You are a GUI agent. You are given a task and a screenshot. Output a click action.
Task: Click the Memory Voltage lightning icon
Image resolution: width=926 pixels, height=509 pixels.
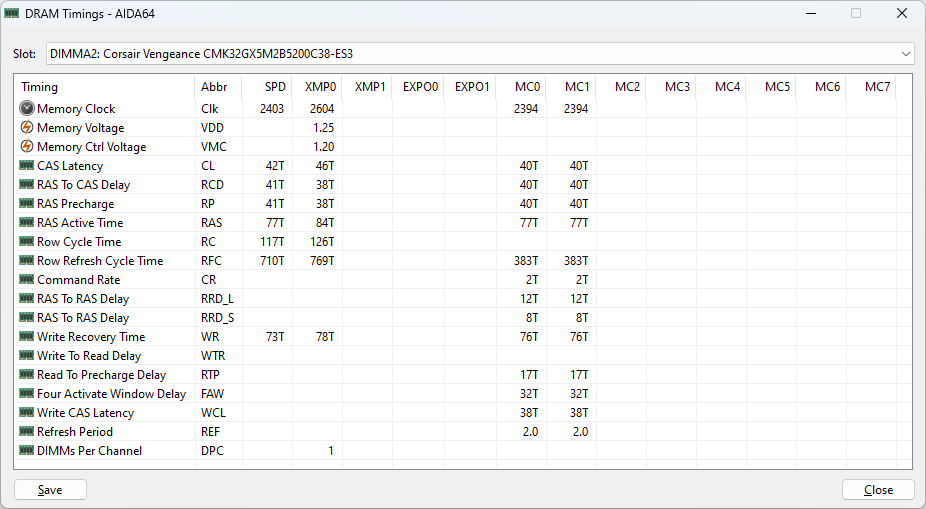point(27,127)
